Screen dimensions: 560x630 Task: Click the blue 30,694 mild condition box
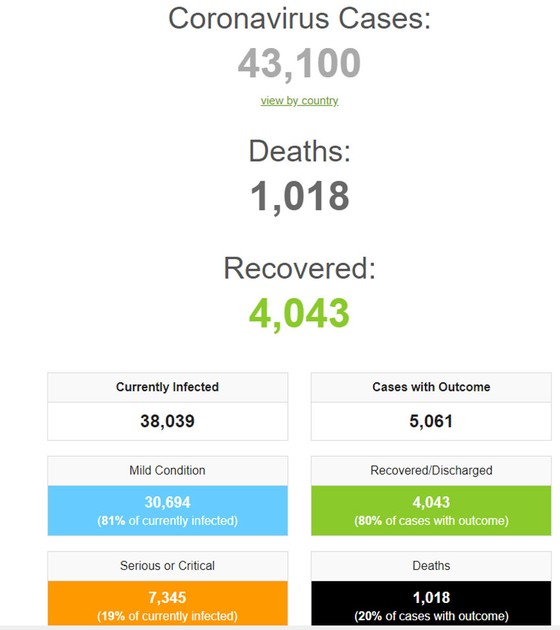click(168, 511)
